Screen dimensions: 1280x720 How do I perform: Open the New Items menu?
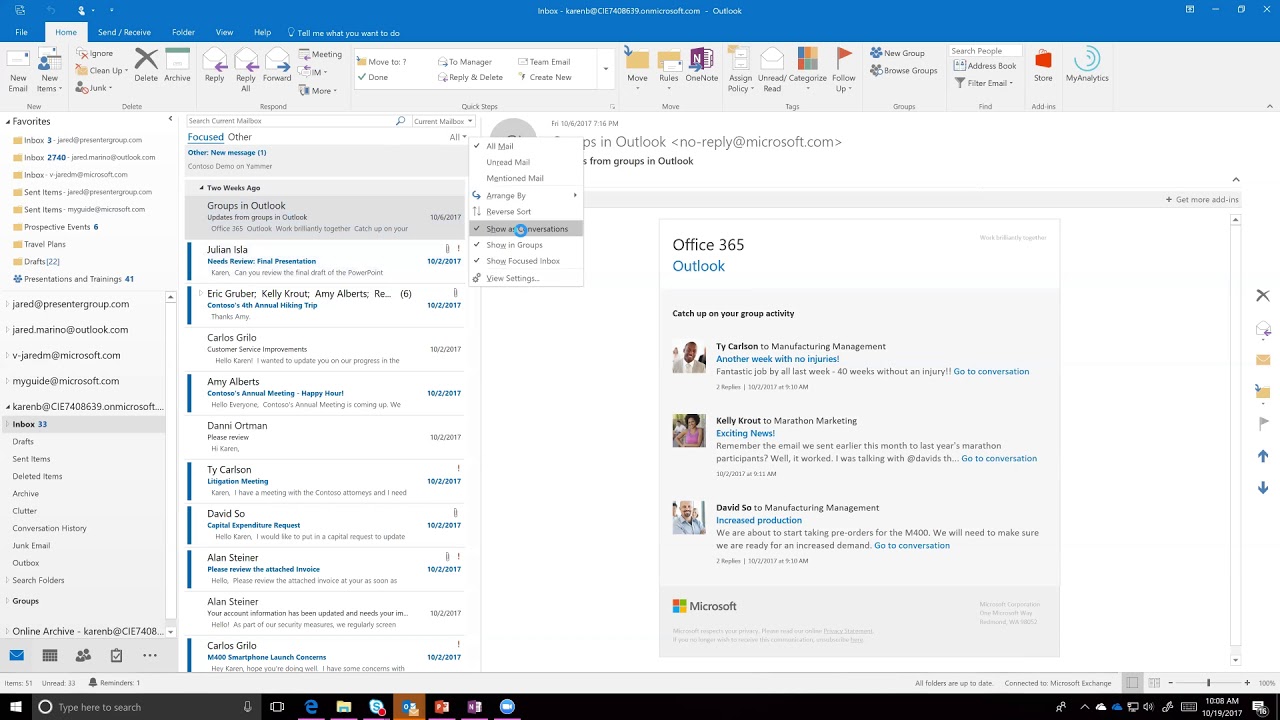tap(49, 70)
